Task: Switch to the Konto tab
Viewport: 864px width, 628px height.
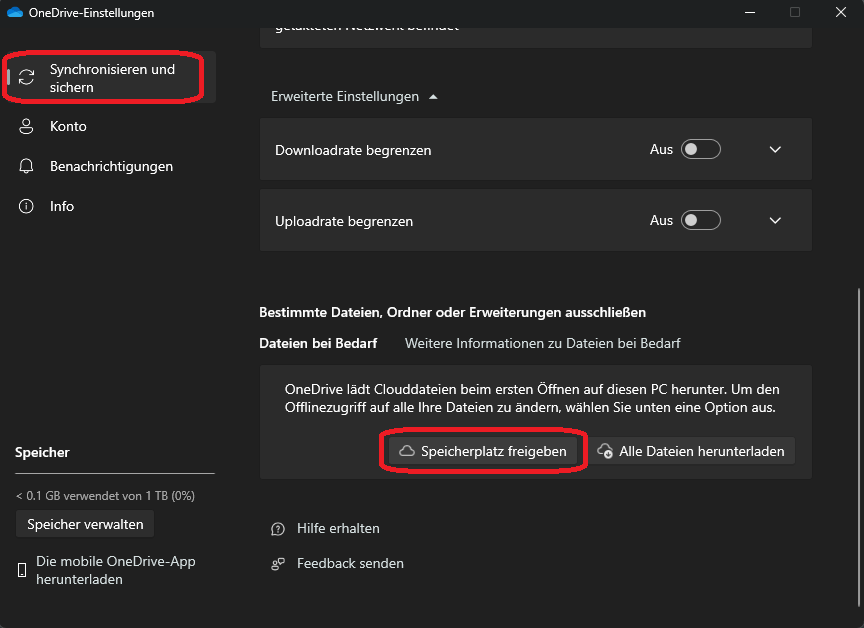Action: 109,126
